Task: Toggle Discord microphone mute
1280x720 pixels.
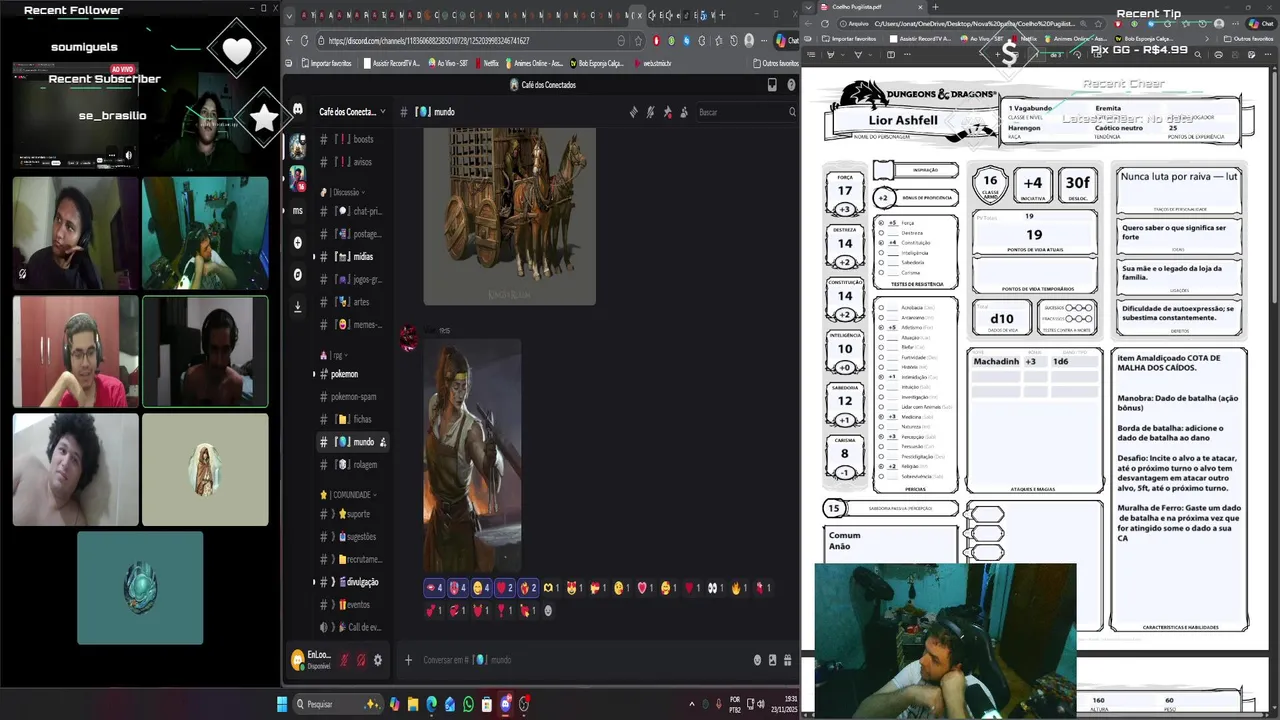Action: (344, 660)
